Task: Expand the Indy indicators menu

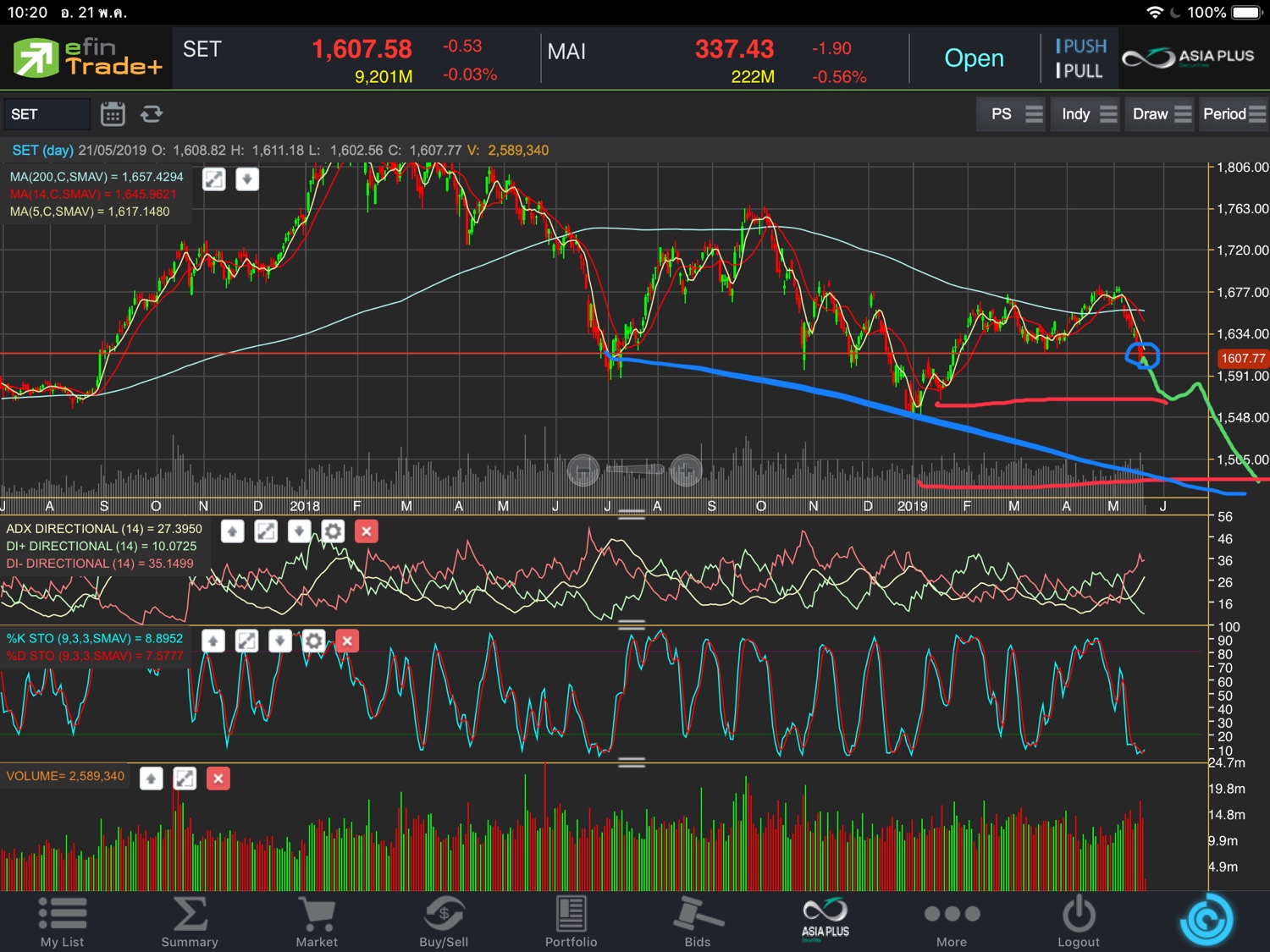Action: point(1089,114)
